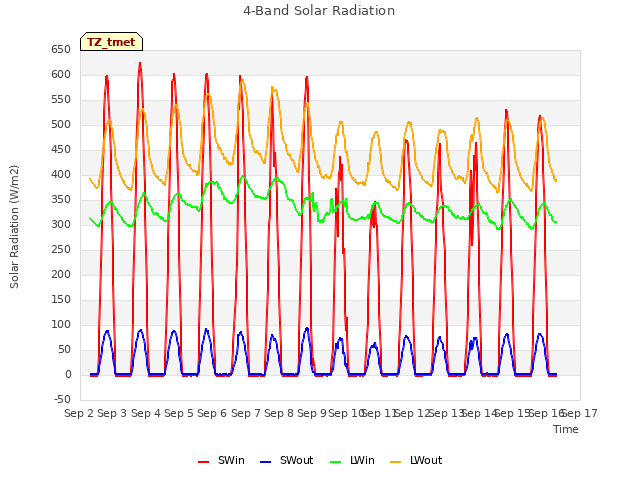
Task: Toggle the LWin legend entry
Action: point(352,460)
